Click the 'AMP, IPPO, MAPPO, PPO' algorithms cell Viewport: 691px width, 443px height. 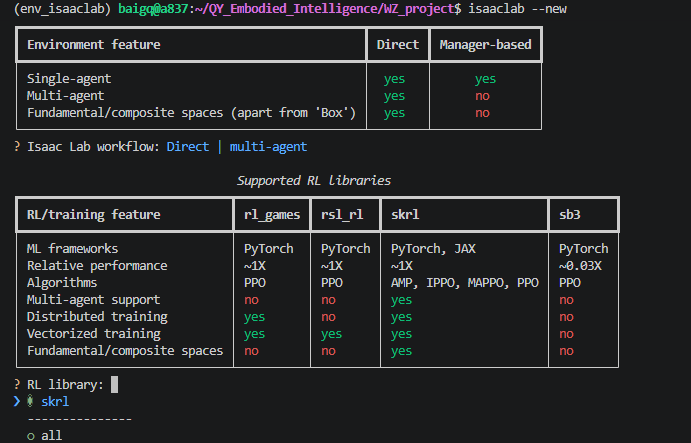[x=464, y=283]
